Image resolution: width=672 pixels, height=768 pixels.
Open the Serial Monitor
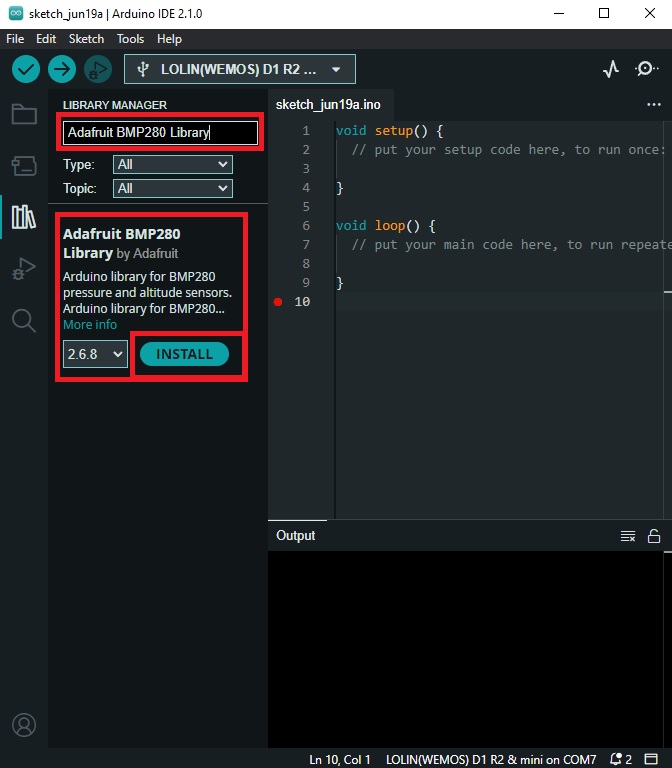pyautogui.click(x=646, y=69)
